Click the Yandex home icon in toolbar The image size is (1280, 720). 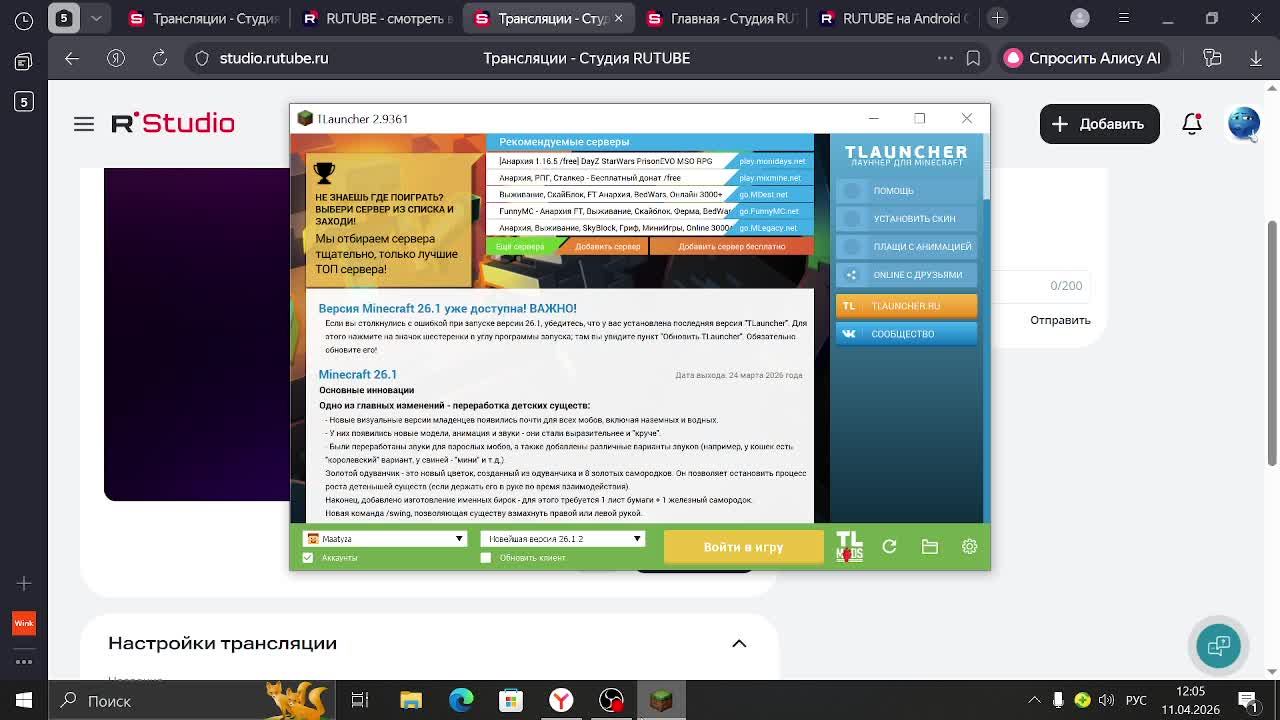click(x=116, y=58)
